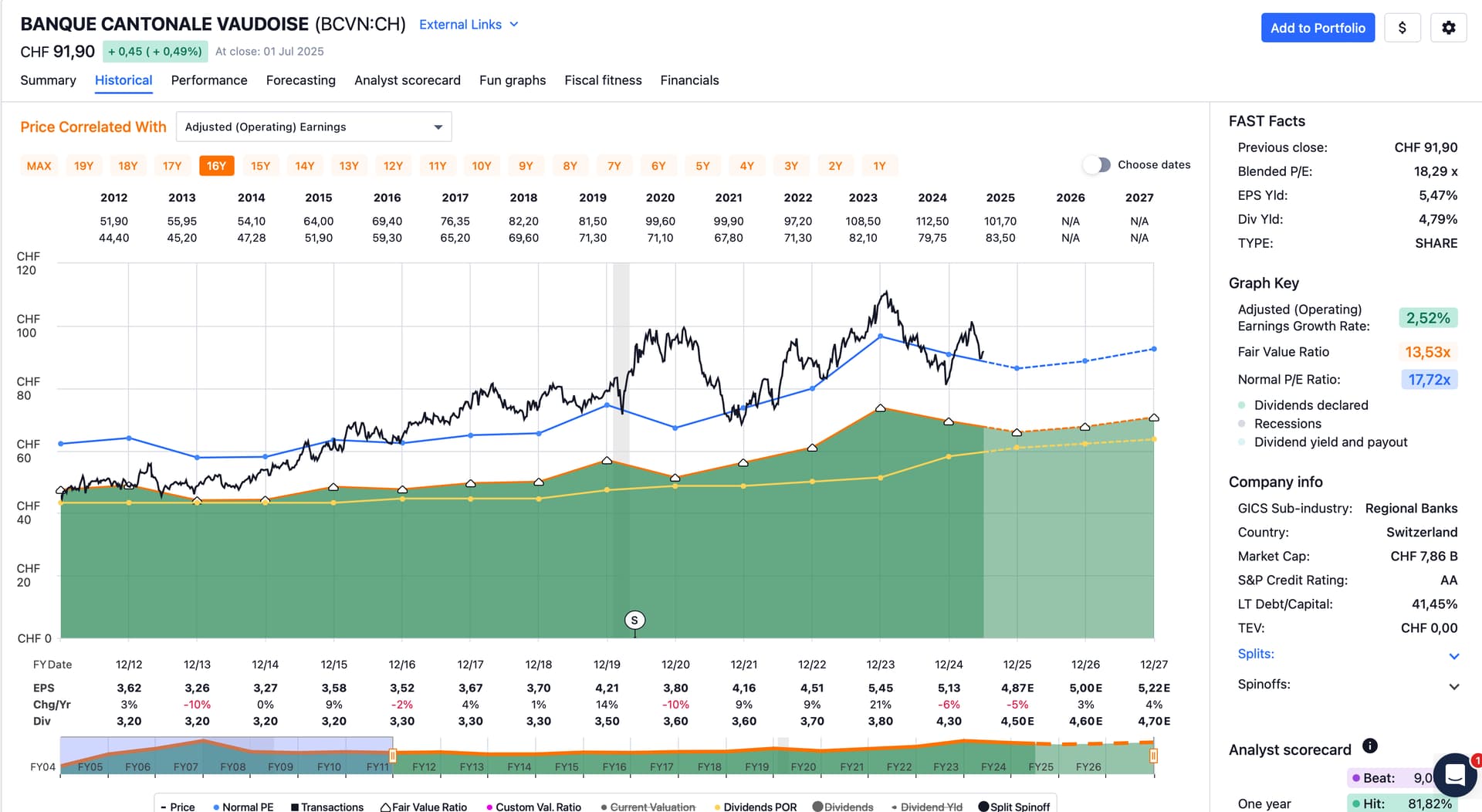Toggle Split Spinoff legend item
The height and width of the screenshot is (812, 1482).
pos(1014,806)
